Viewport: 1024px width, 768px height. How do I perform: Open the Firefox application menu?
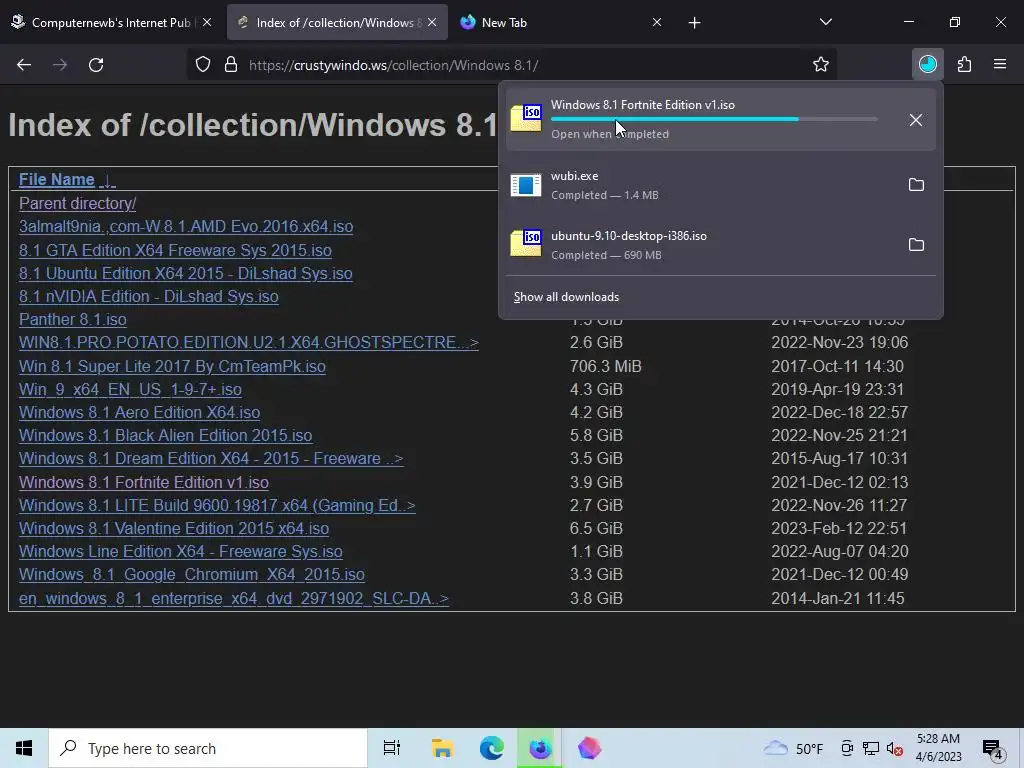click(1000, 64)
